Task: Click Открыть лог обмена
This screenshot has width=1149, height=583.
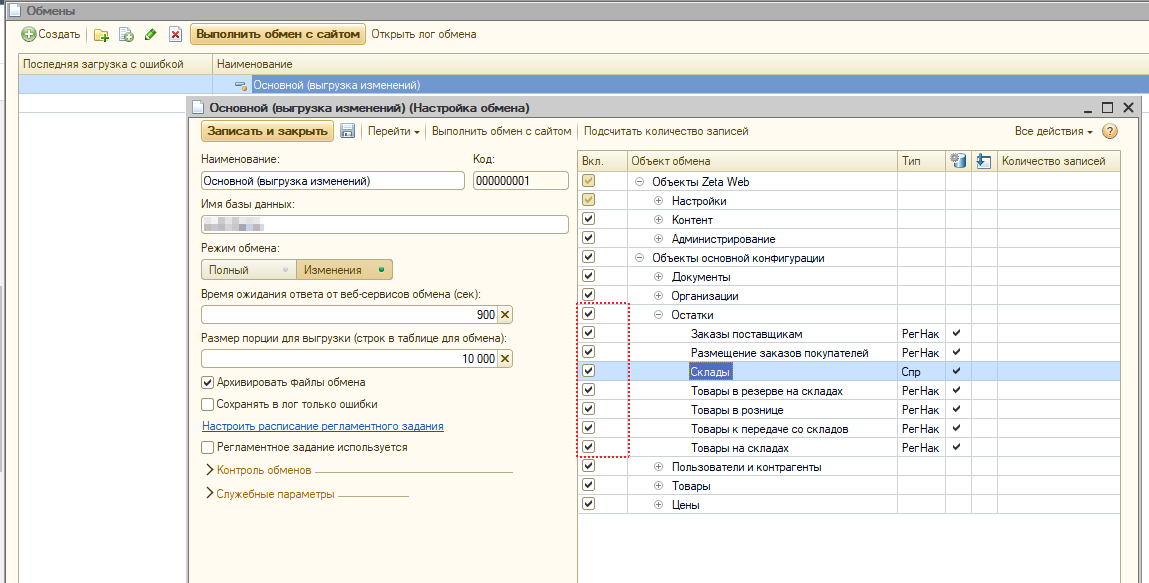Action: coord(424,34)
